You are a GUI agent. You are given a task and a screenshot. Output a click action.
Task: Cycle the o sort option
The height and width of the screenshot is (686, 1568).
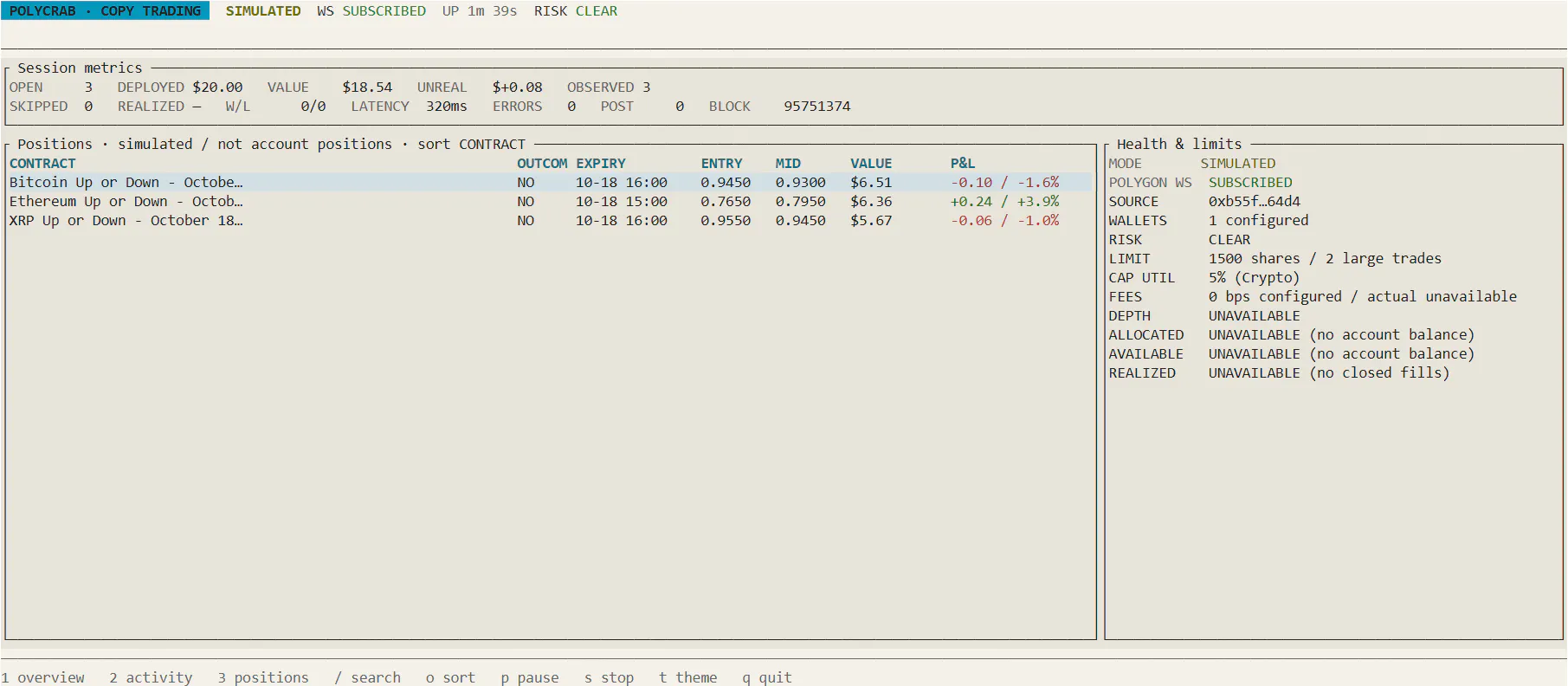450,677
